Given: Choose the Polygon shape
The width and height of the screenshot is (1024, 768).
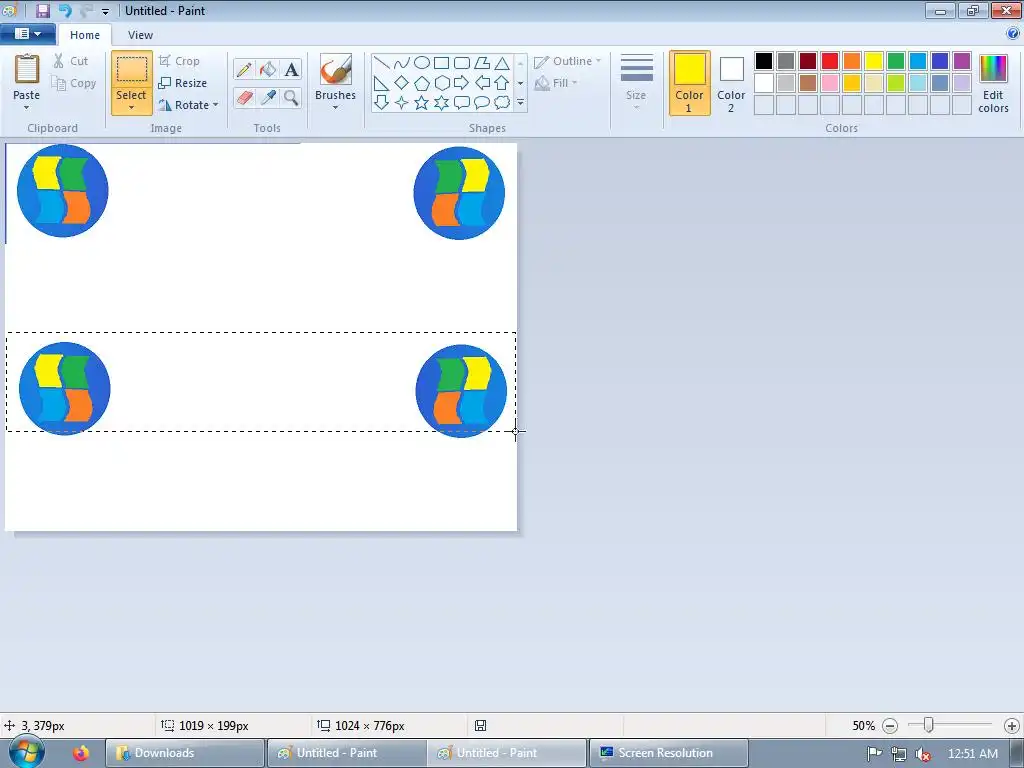Looking at the screenshot, I should click(482, 63).
